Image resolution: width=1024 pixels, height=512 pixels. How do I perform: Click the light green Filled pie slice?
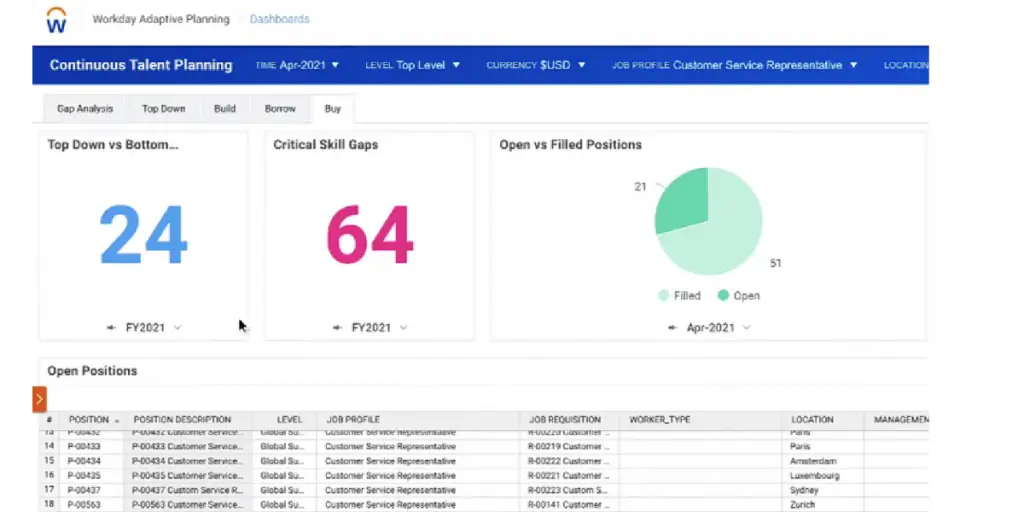pyautogui.click(x=722, y=235)
